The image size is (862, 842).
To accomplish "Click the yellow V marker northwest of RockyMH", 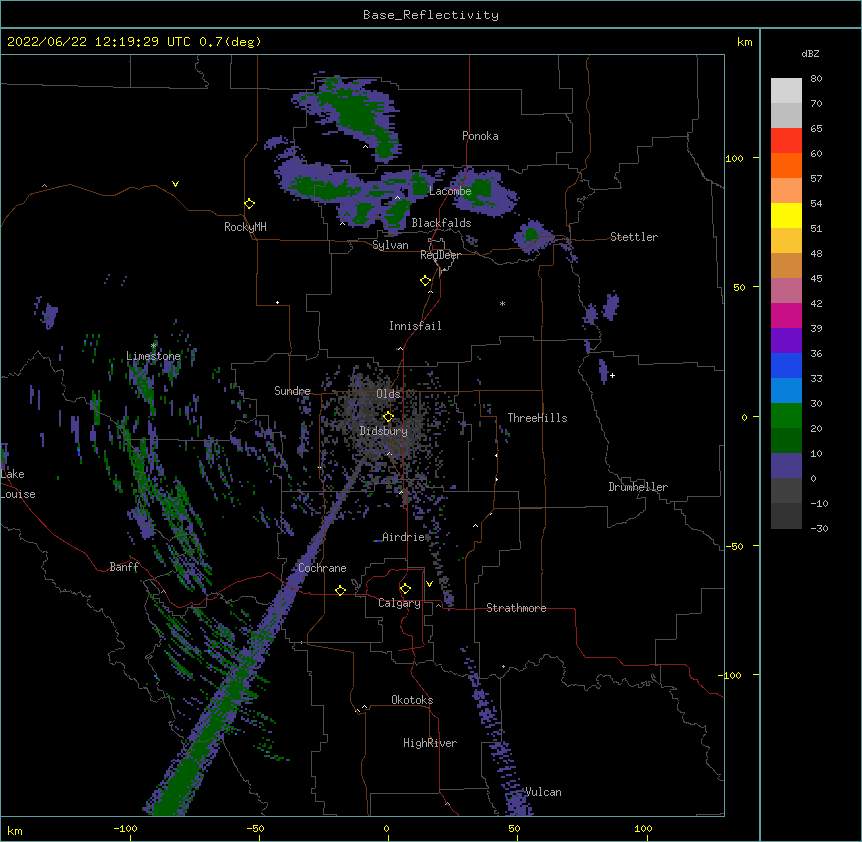I will [175, 184].
